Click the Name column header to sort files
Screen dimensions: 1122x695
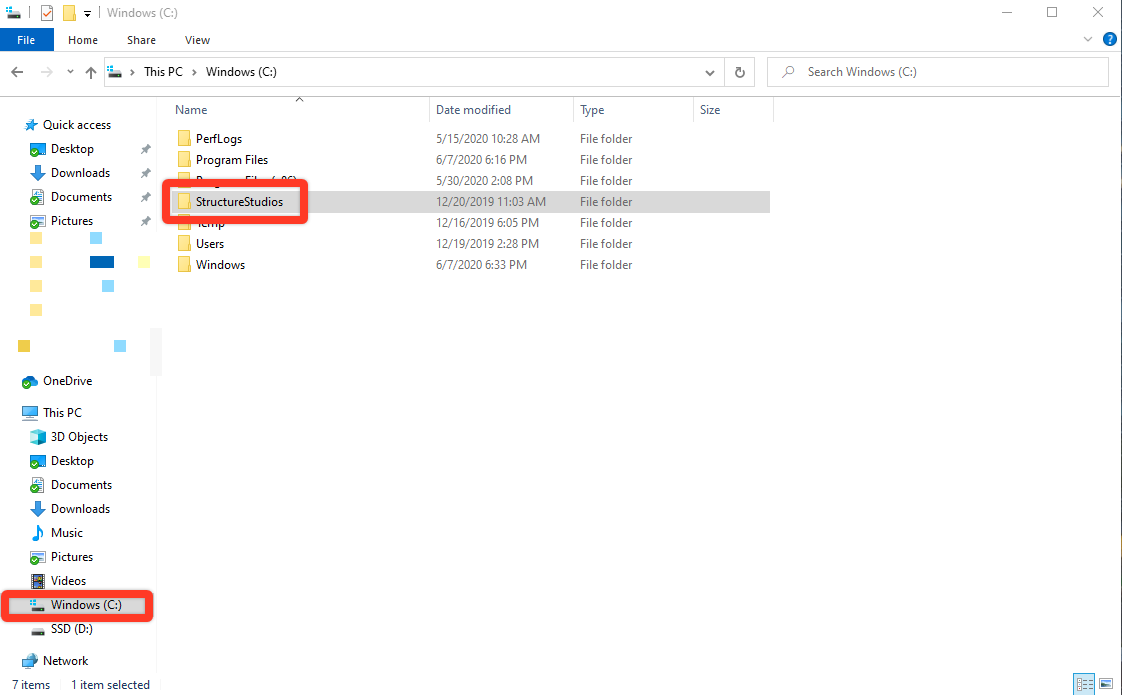pos(190,109)
